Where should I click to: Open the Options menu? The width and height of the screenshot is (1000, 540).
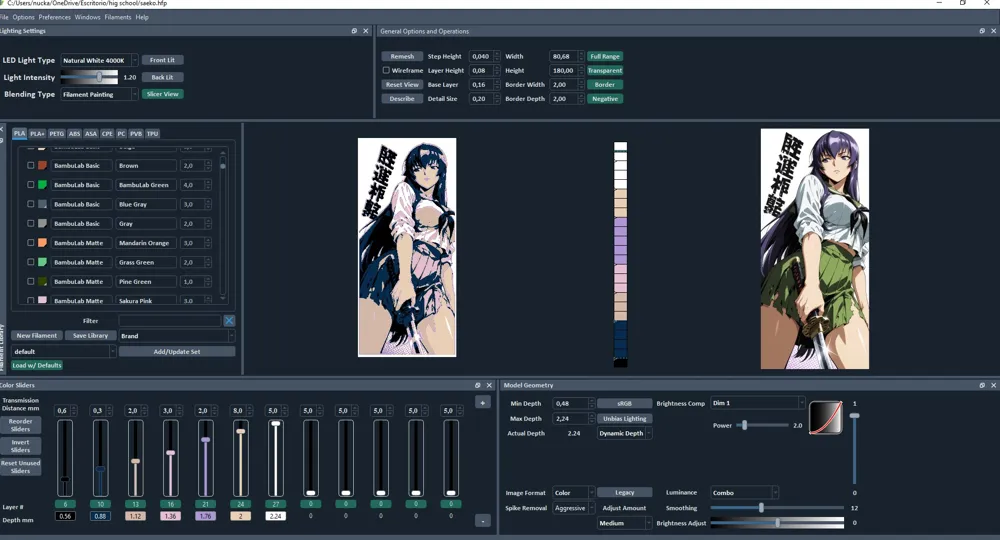[24, 17]
